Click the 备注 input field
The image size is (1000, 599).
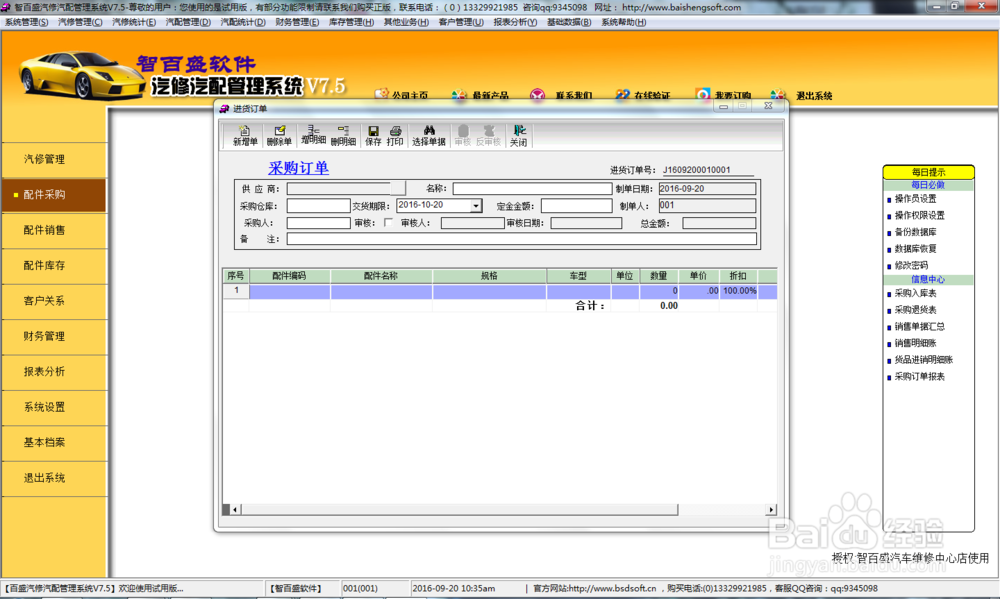(522, 239)
